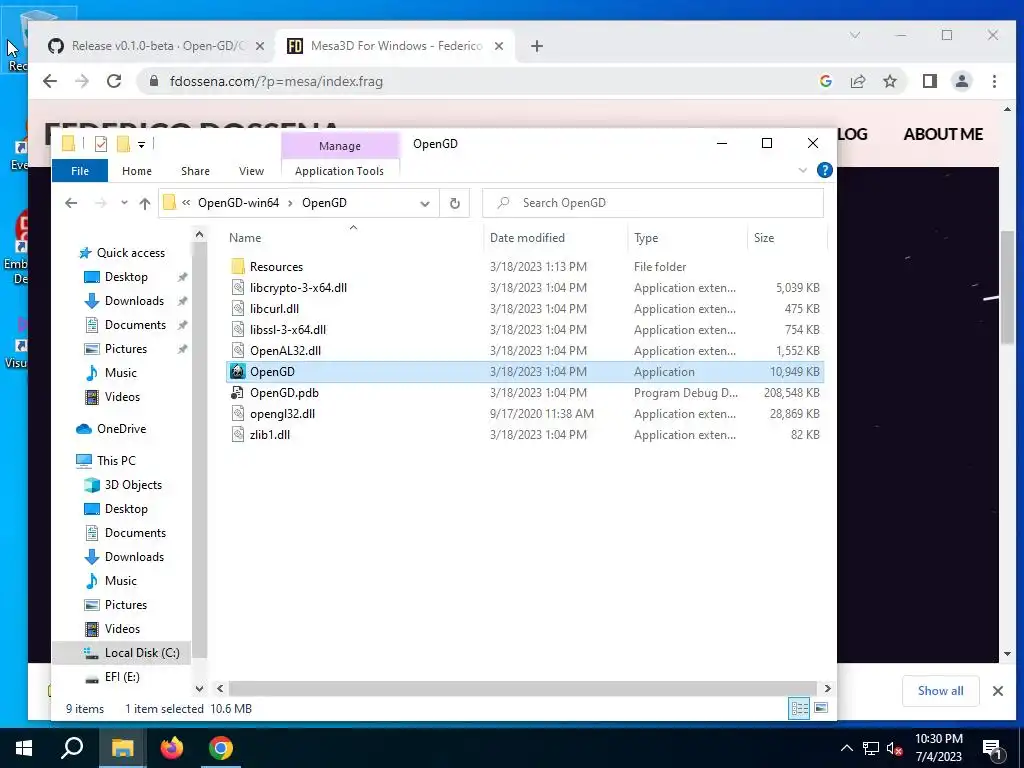The width and height of the screenshot is (1024, 768).
Task: Select the Resources folder icon
Action: click(238, 266)
